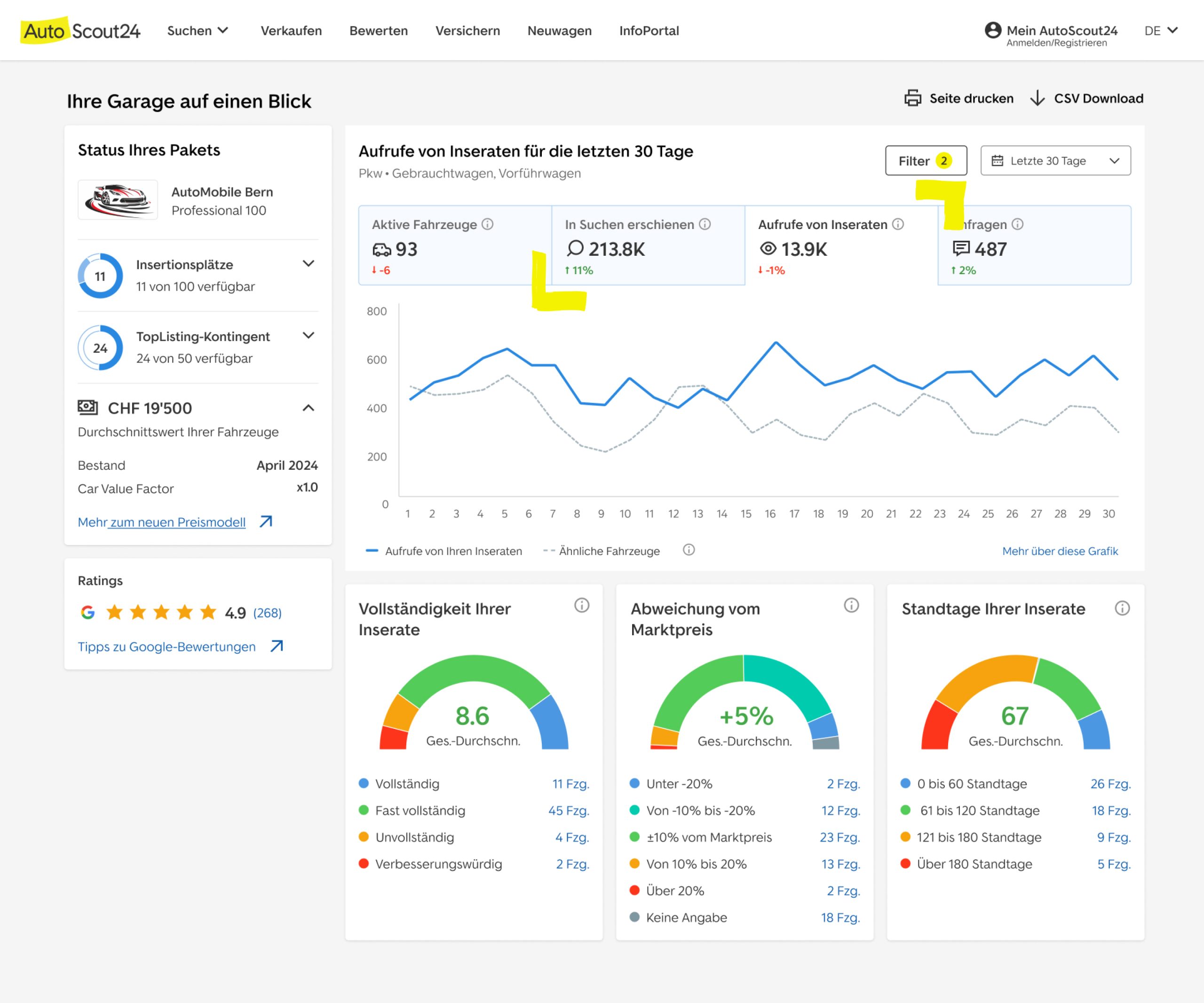This screenshot has height=1003, width=1204.
Task: Click the info icon beside In Suchen erschienen
Action: [x=705, y=224]
